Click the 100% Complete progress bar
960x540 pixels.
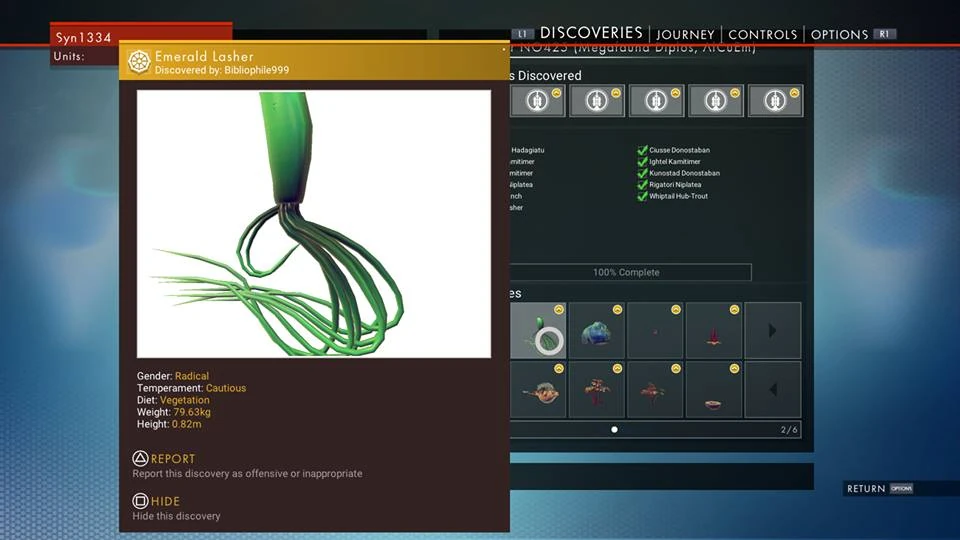coord(631,272)
